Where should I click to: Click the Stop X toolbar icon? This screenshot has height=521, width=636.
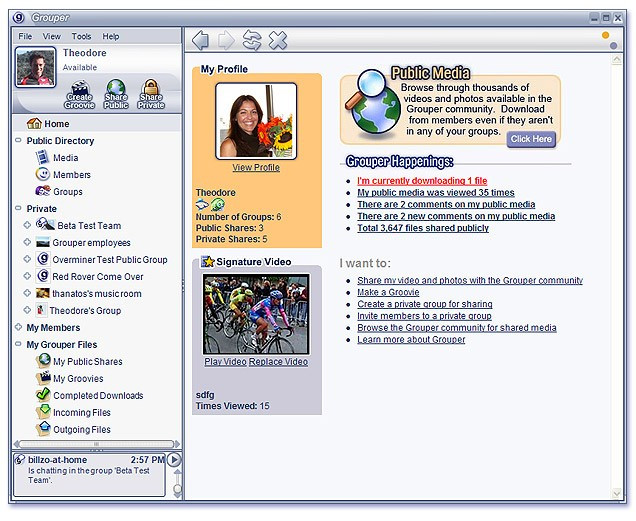coord(278,40)
